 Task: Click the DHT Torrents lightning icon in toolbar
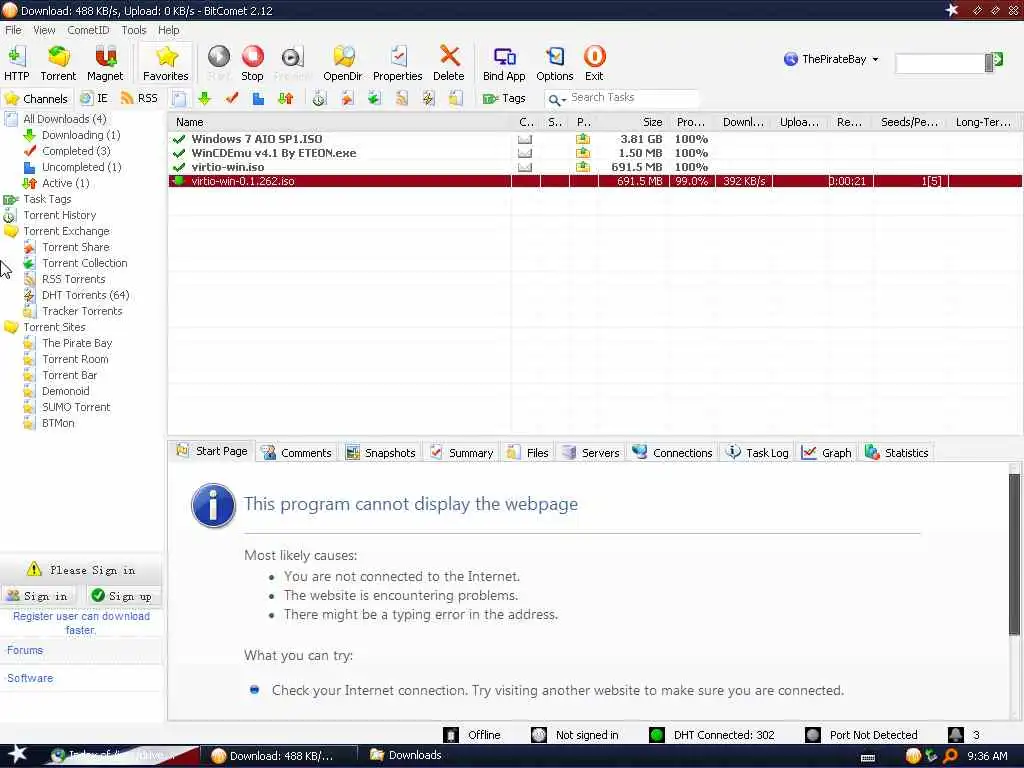click(428, 99)
